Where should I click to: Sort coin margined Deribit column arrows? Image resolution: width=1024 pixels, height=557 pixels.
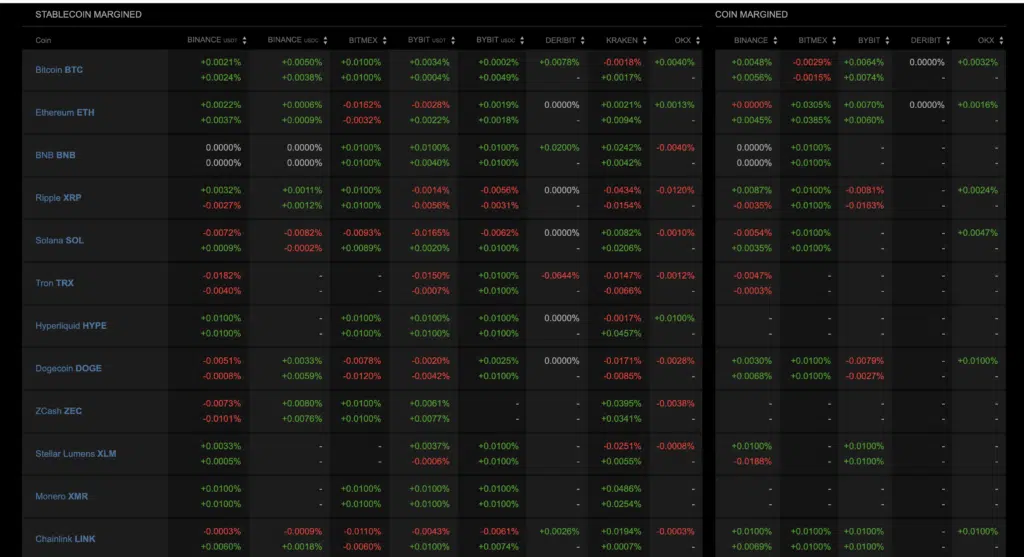tap(948, 40)
